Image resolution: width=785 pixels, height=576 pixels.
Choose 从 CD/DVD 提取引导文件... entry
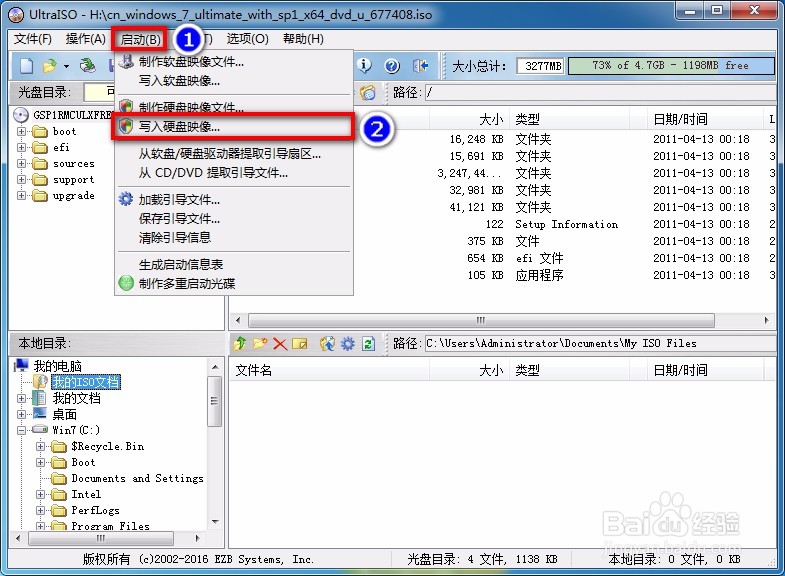(234, 173)
